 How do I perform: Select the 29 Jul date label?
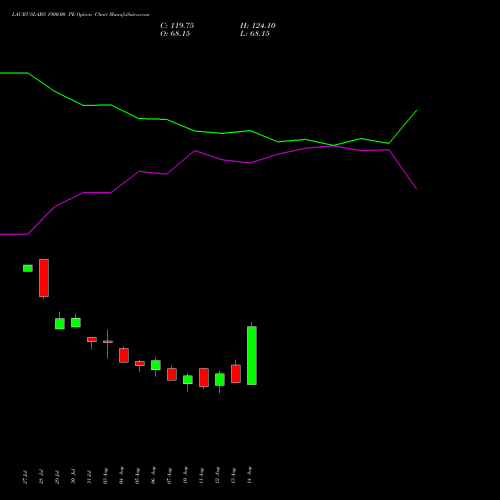57,477
